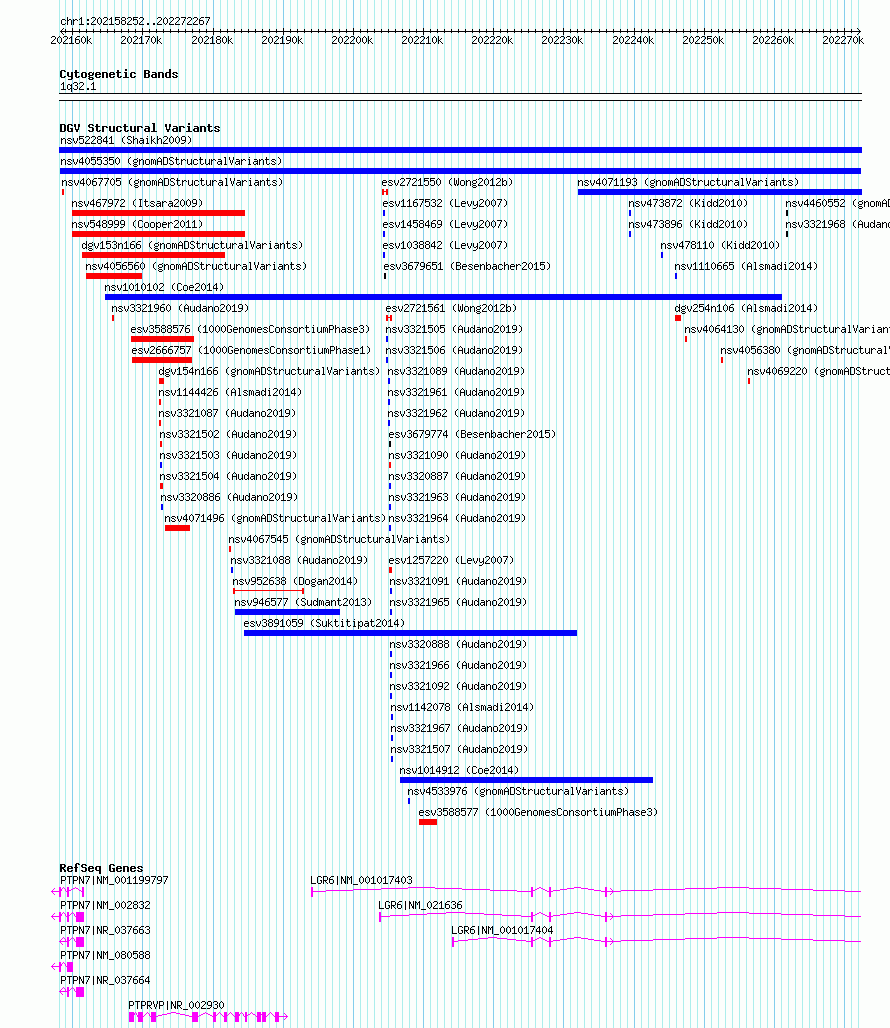Open nsv3321087 (Audano2019) label
The image size is (890, 1028).
point(227,413)
